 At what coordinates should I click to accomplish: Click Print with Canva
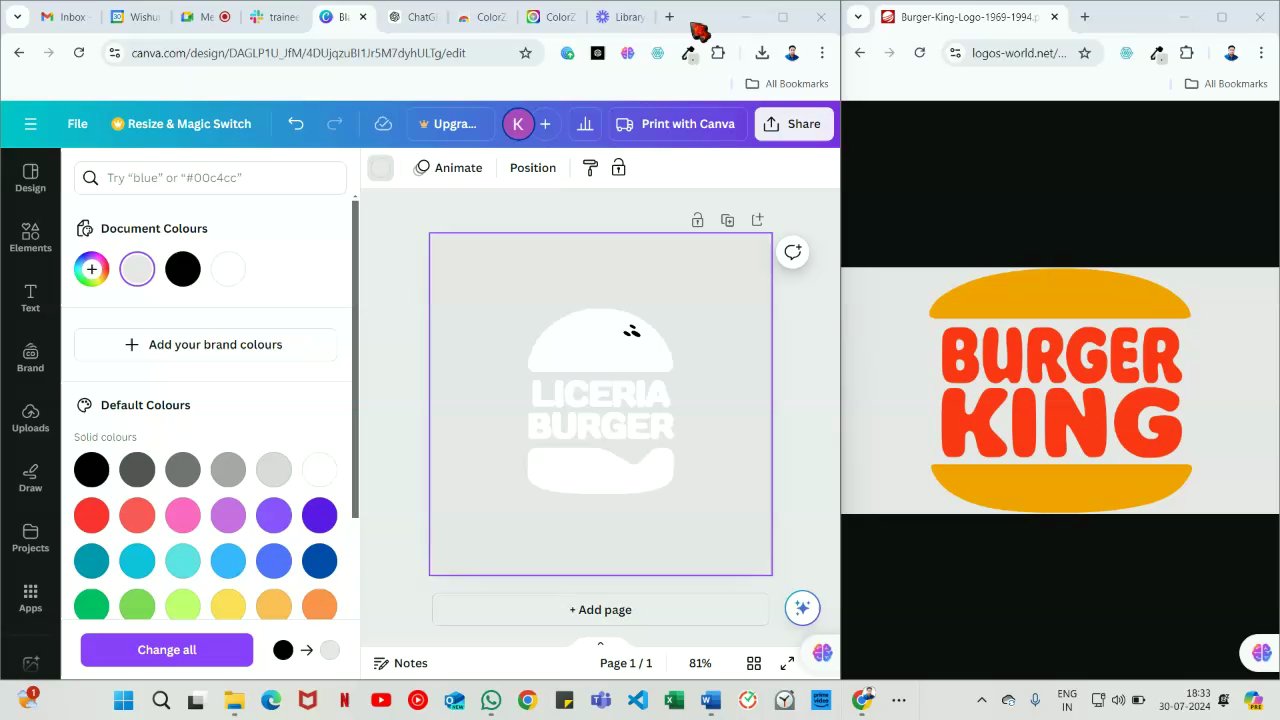point(677,124)
